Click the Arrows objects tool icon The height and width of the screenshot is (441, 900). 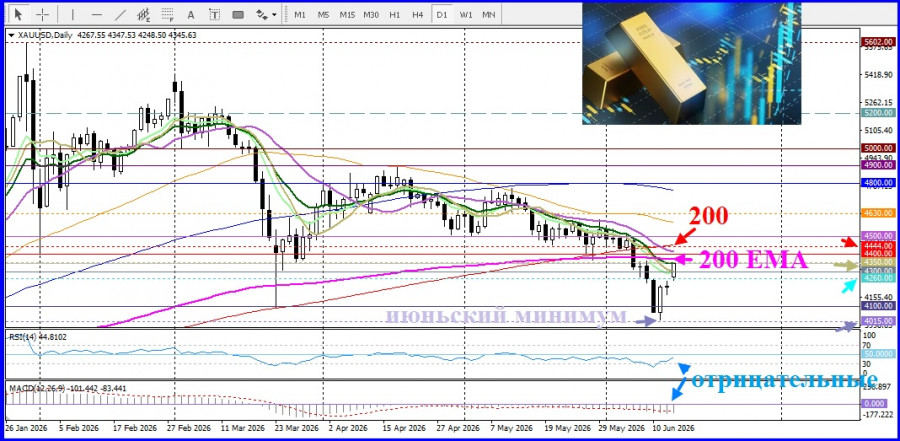[261, 14]
